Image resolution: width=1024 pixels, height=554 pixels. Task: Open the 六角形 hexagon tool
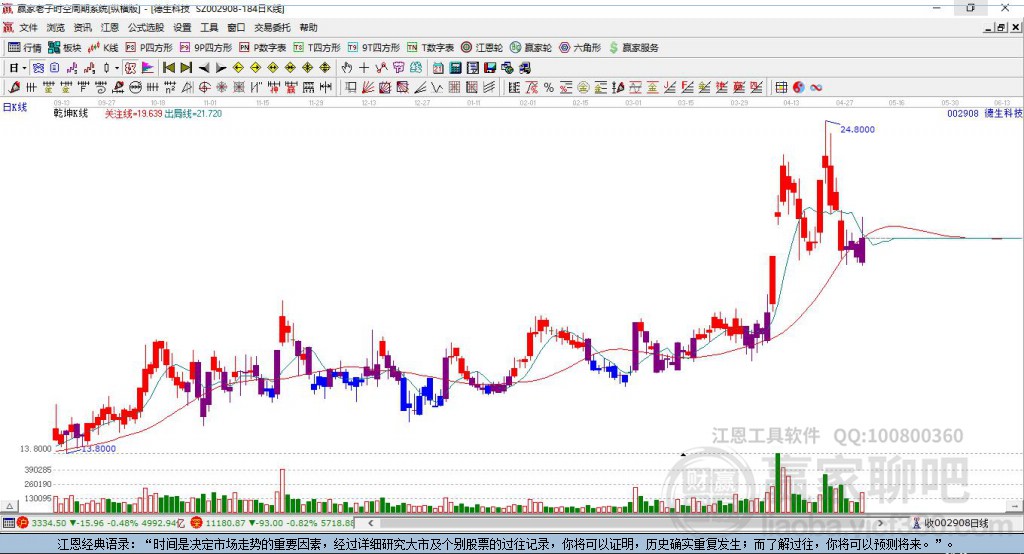pyautogui.click(x=577, y=47)
